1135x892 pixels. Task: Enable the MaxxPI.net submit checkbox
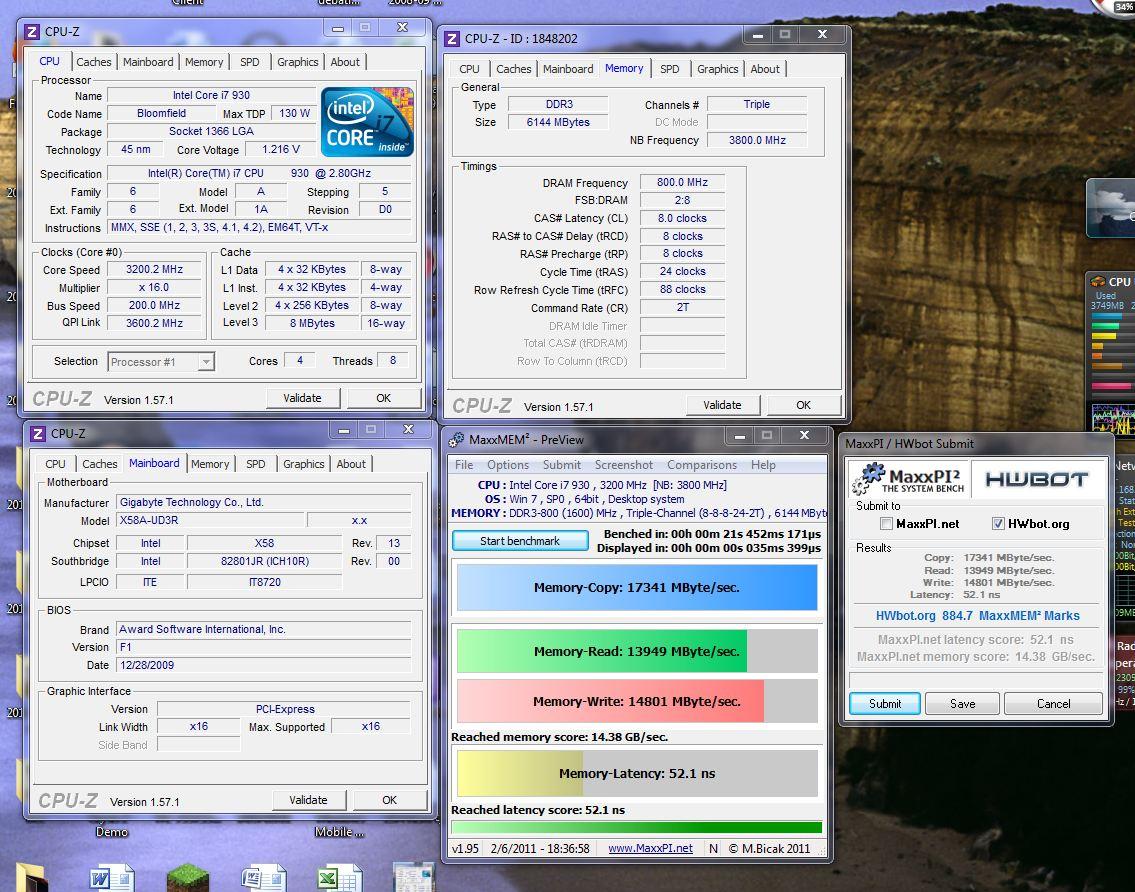click(x=886, y=523)
